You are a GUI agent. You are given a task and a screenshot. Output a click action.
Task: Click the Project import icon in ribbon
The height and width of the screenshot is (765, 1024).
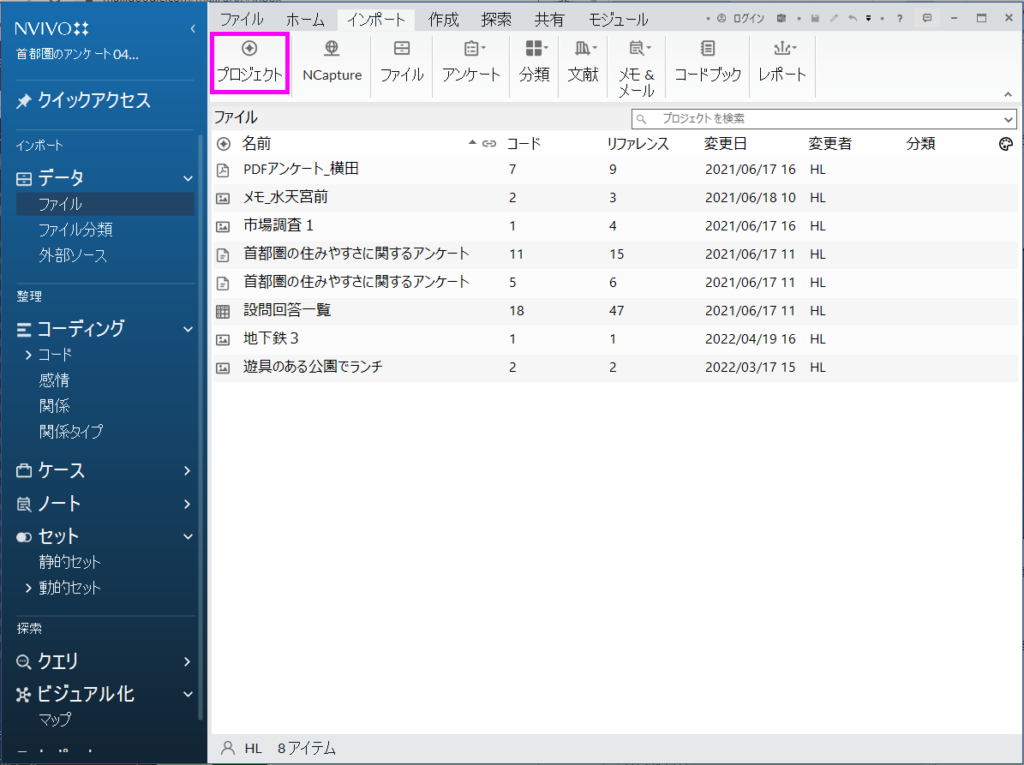pos(249,49)
